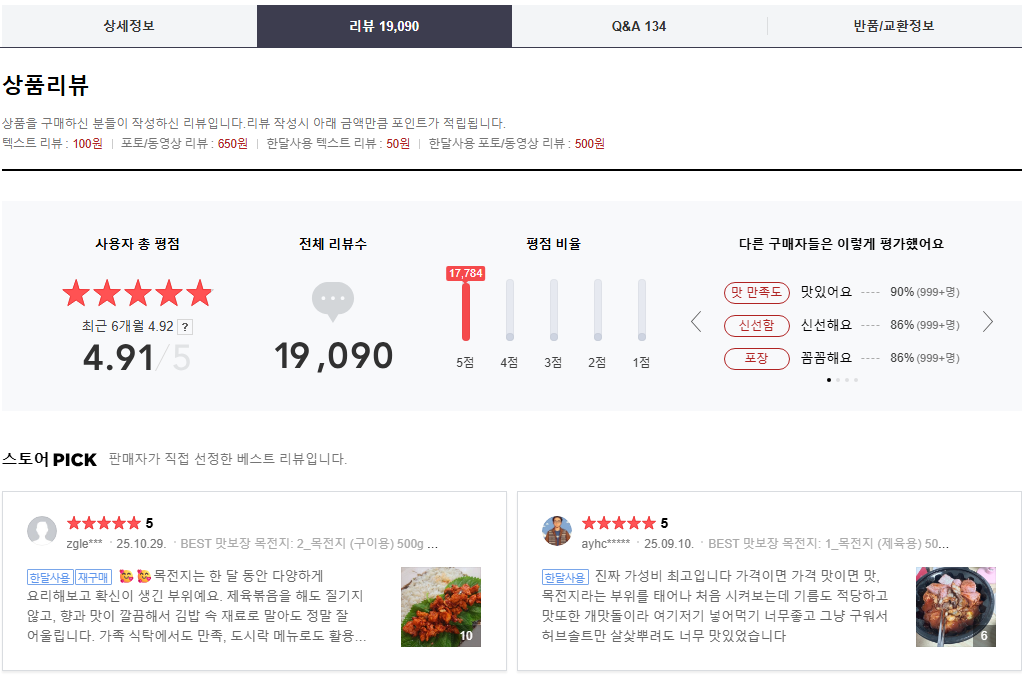Click the zgle*** reviewer avatar icon
The width and height of the screenshot is (1022, 688).
coord(42,531)
